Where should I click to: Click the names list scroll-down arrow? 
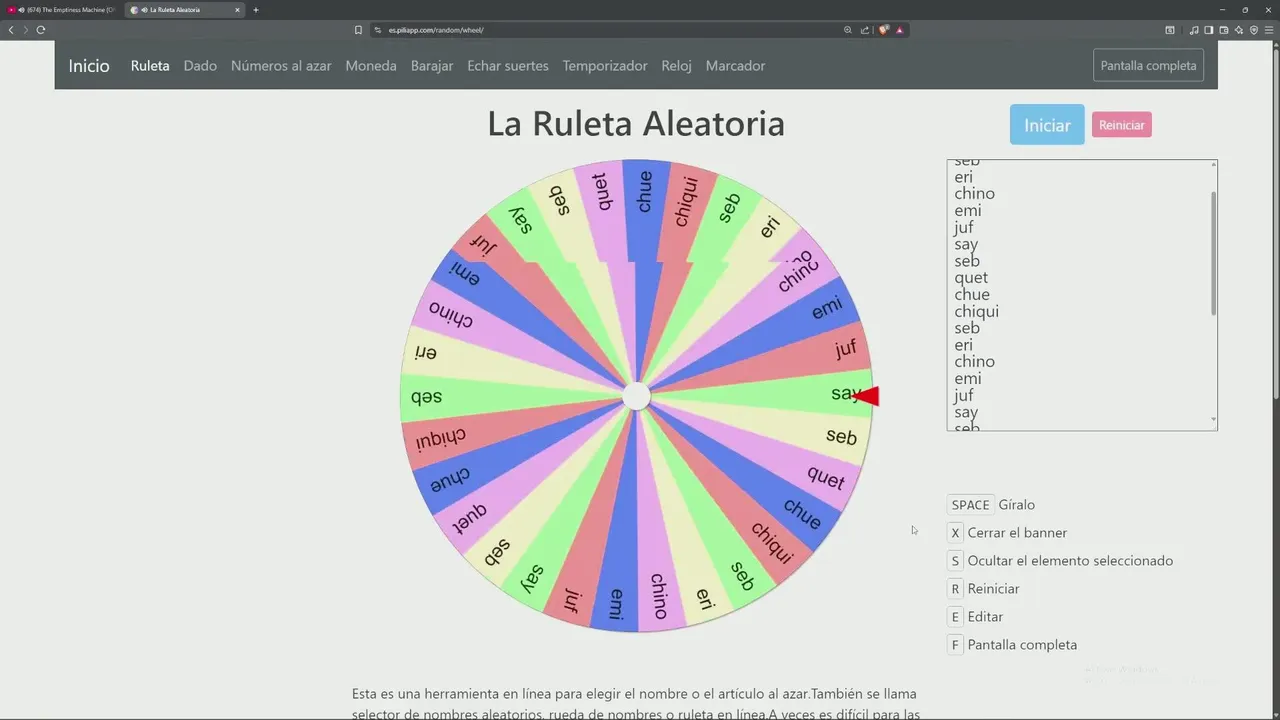1214,420
